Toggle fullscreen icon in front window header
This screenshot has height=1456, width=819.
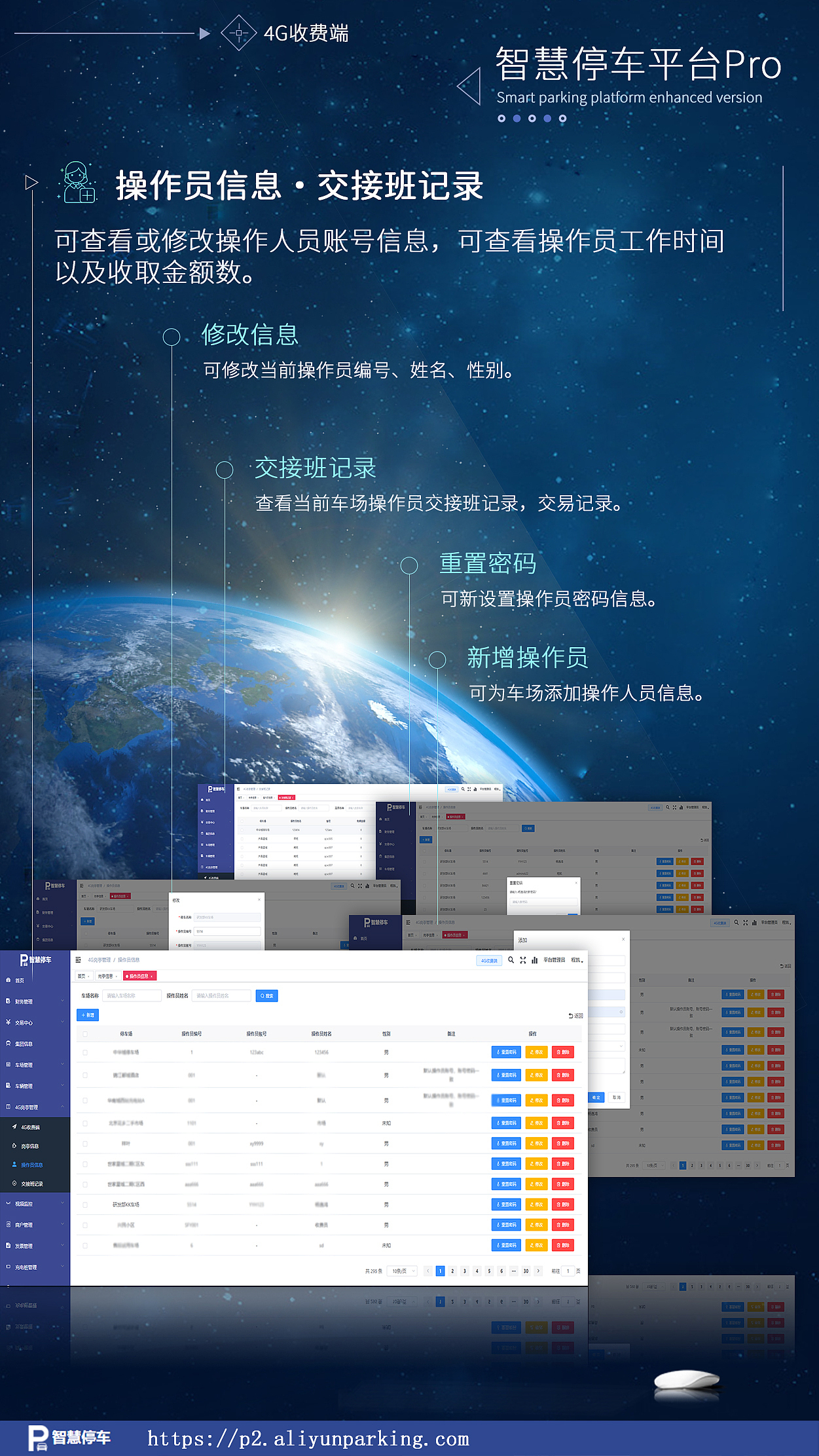click(522, 960)
